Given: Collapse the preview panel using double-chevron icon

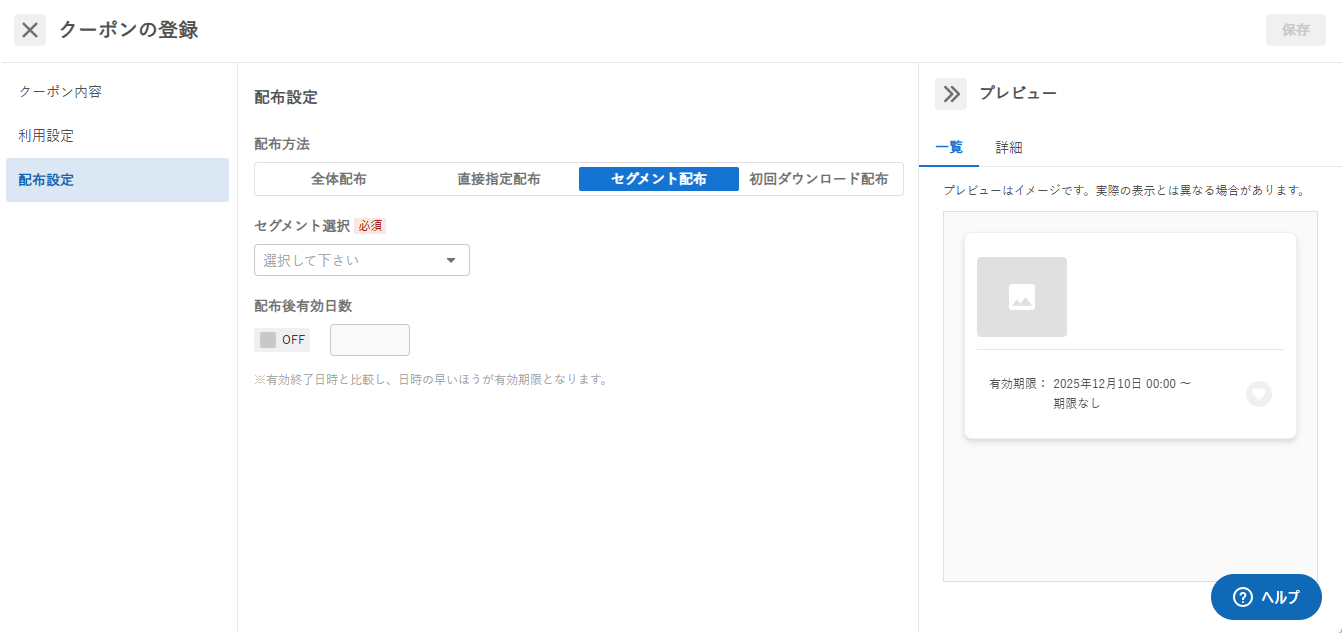Looking at the screenshot, I should (951, 94).
